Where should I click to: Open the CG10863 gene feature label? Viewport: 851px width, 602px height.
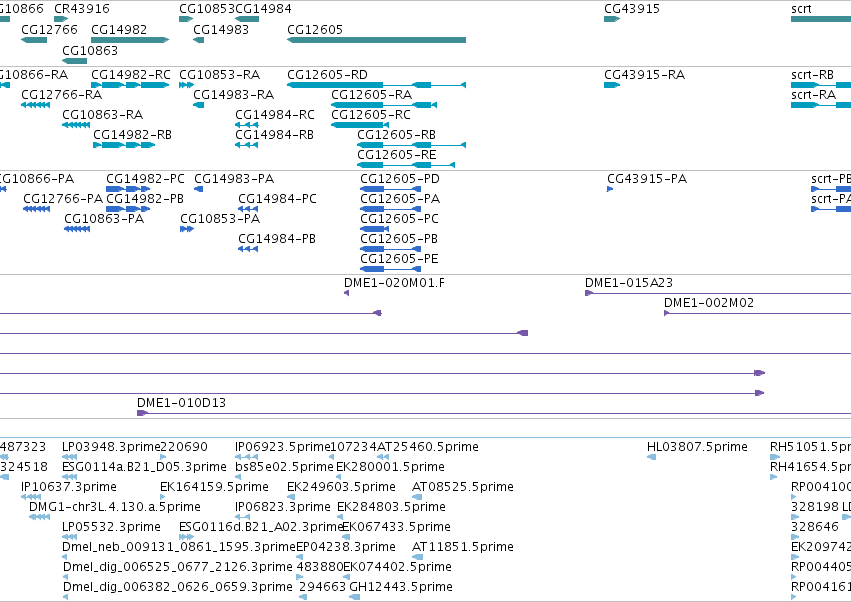click(x=90, y=50)
